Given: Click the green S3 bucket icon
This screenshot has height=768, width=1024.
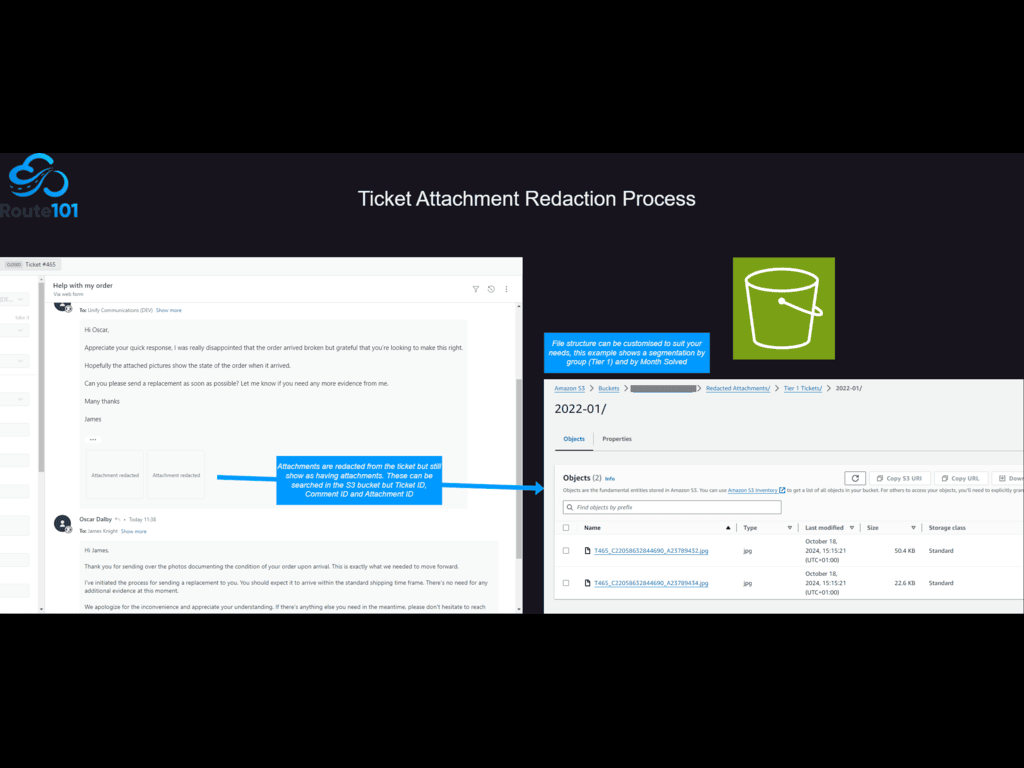Looking at the screenshot, I should click(x=783, y=308).
